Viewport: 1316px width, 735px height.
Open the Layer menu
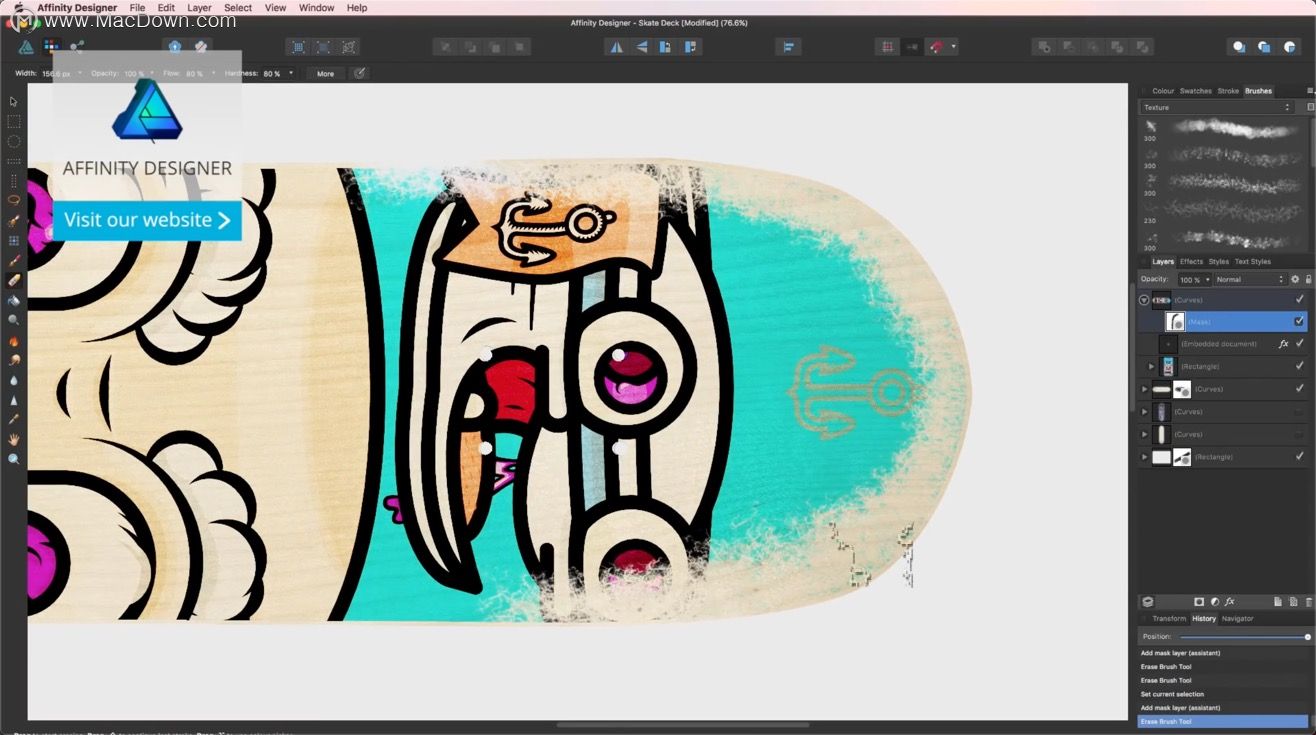[199, 7]
